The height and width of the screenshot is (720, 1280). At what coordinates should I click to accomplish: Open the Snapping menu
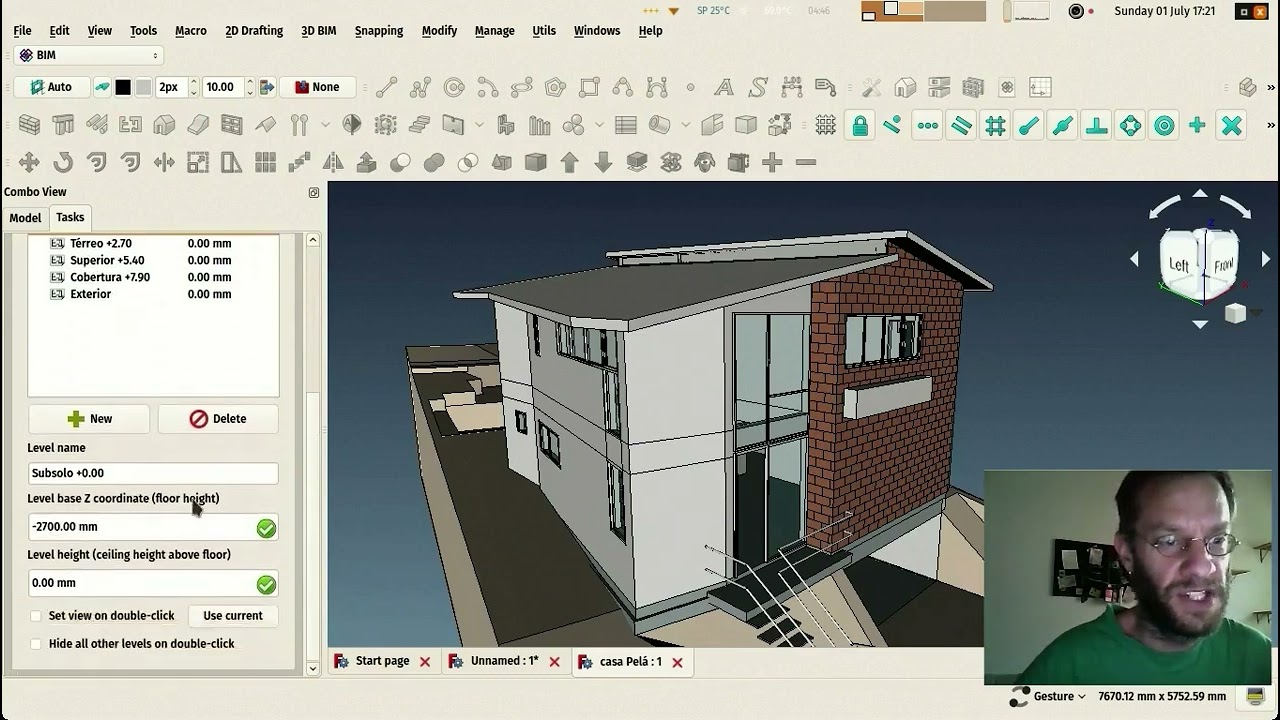[379, 30]
